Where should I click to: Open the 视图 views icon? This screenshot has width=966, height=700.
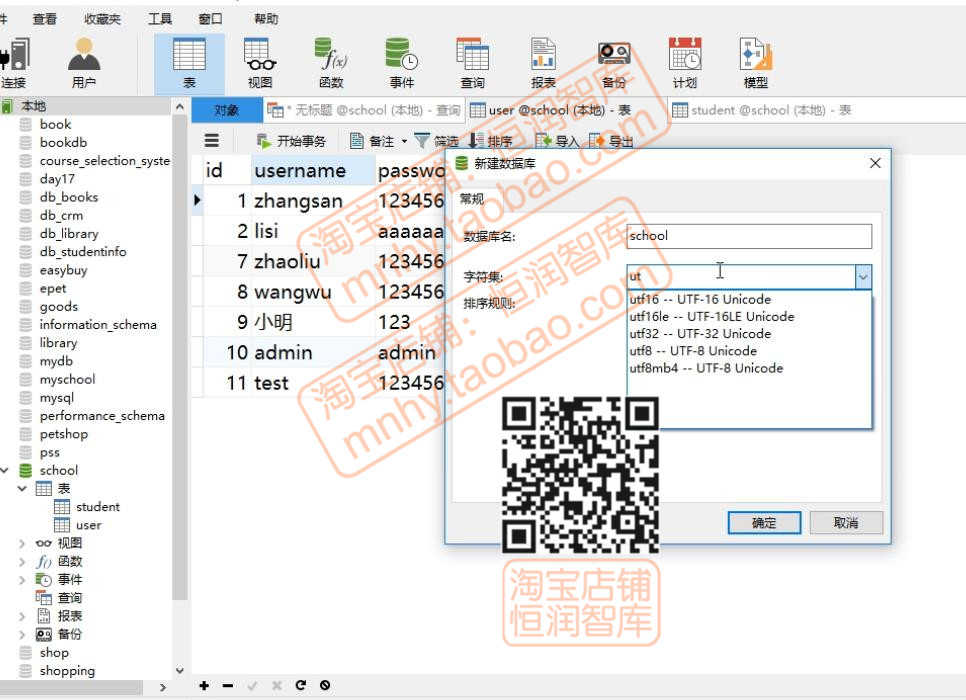tap(260, 63)
